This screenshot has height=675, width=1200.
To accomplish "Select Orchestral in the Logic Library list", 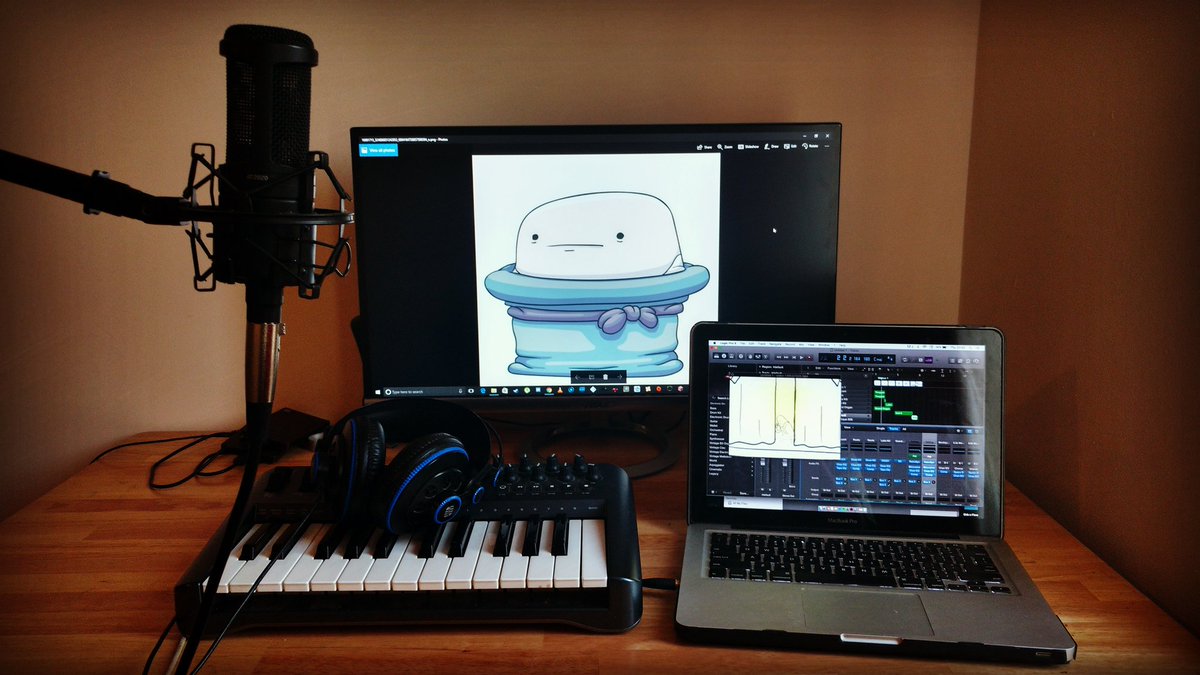I will 716,430.
